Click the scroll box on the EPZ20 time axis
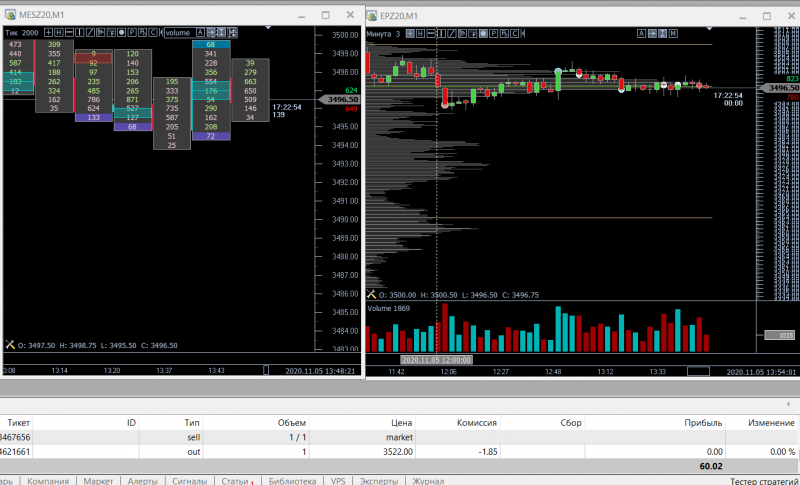 [x=698, y=371]
